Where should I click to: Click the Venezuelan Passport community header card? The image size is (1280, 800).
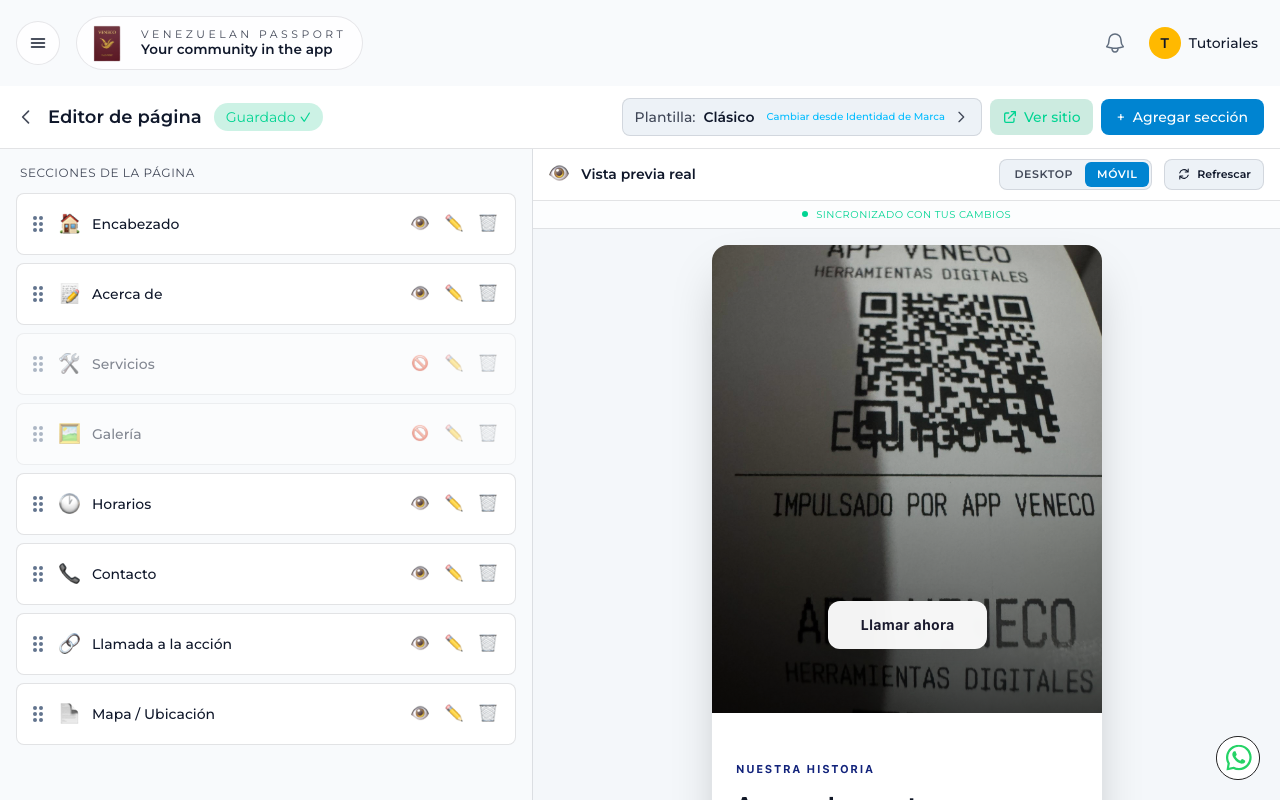219,43
